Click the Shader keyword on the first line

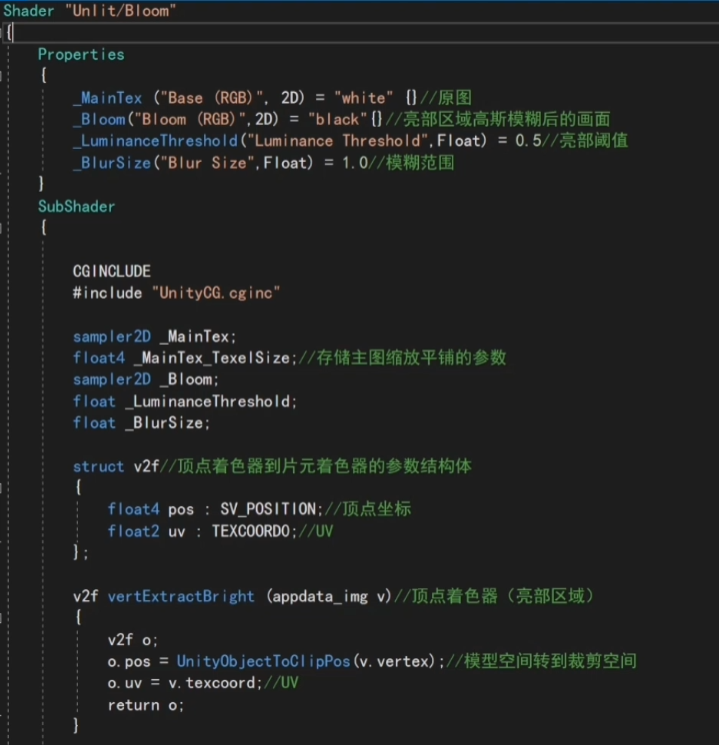(29, 10)
